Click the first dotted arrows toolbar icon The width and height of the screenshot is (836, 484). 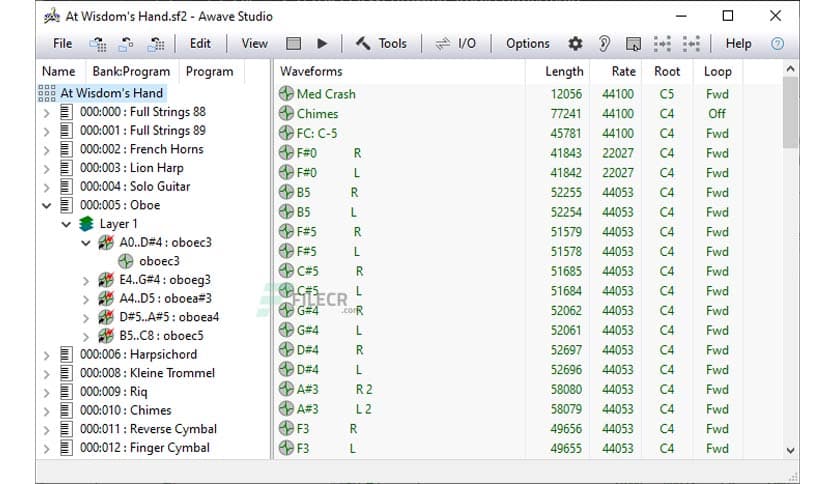[662, 44]
